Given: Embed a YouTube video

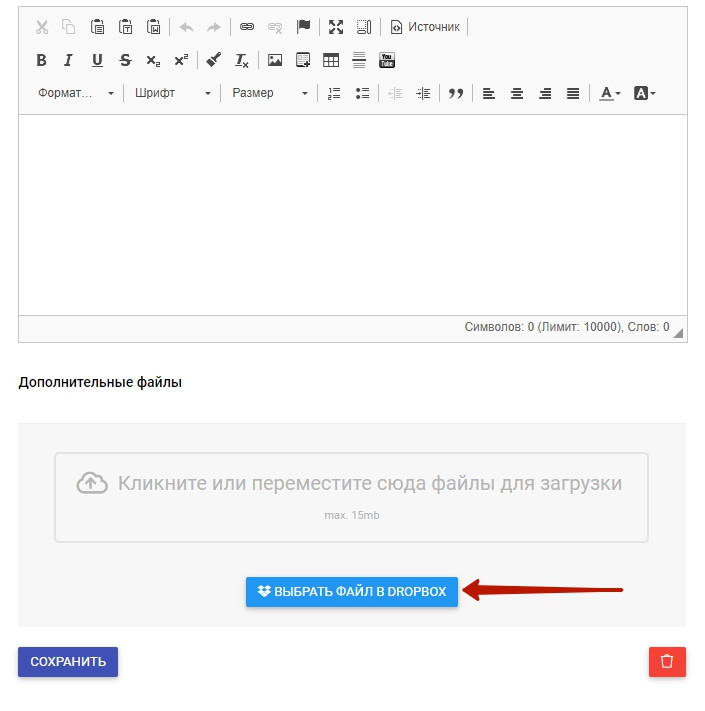Looking at the screenshot, I should (387, 60).
